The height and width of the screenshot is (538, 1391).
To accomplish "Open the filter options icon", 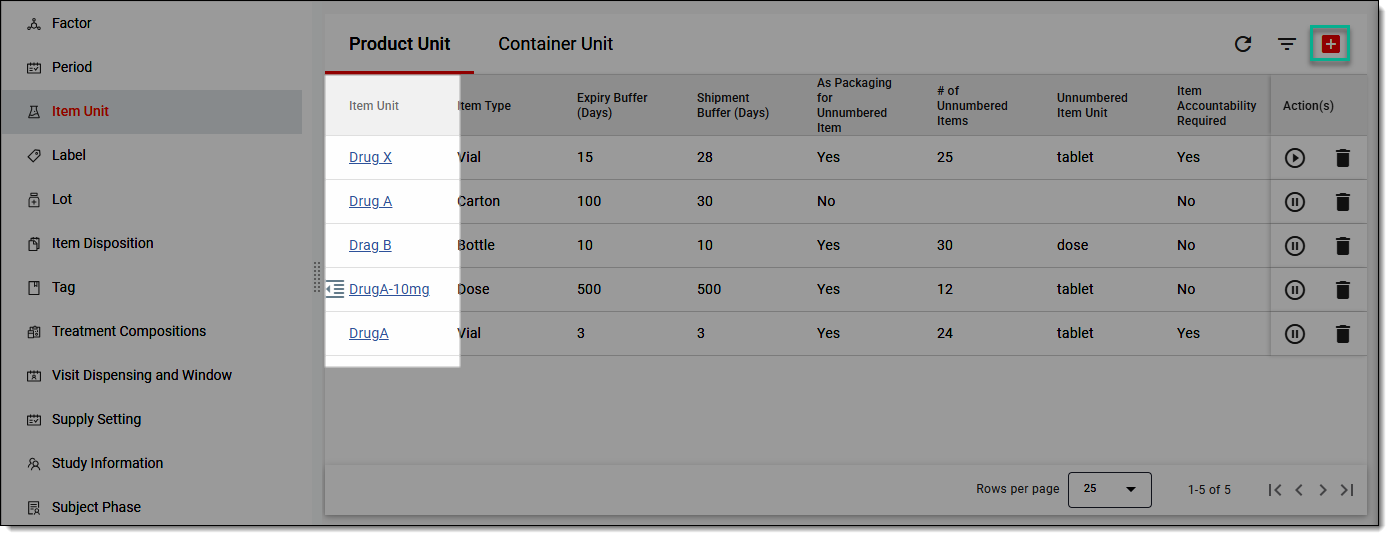I will tap(1287, 44).
